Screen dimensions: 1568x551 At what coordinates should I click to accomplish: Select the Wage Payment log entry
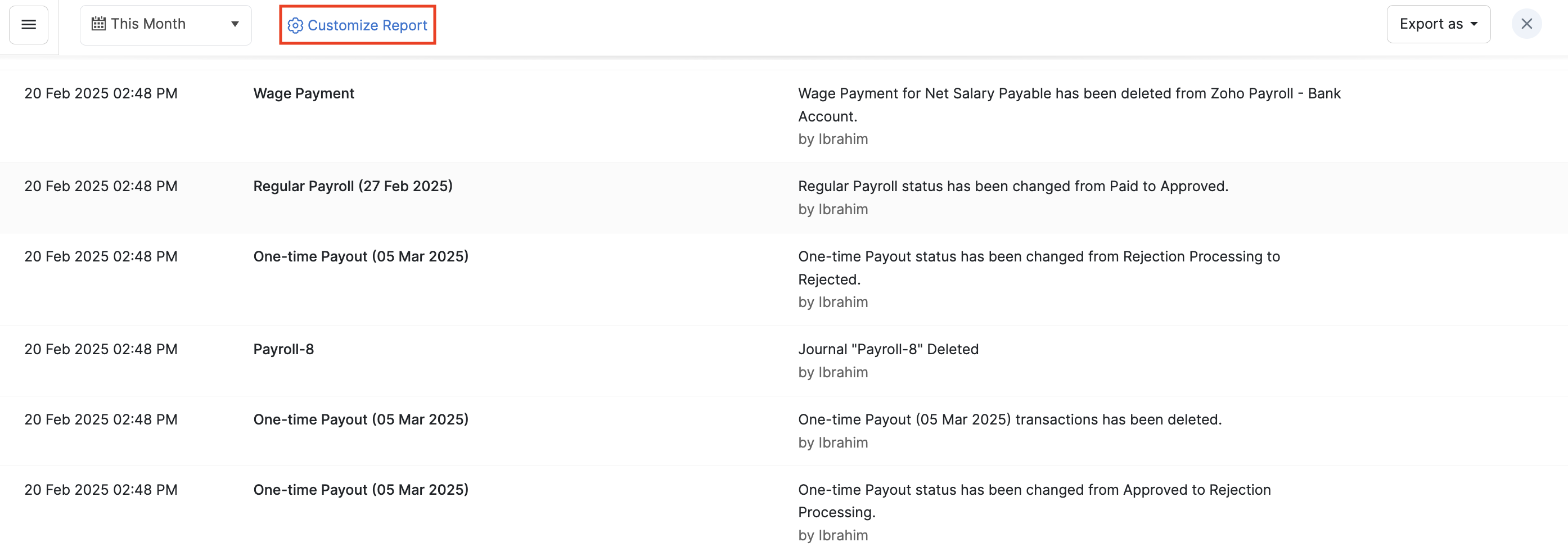click(x=303, y=94)
